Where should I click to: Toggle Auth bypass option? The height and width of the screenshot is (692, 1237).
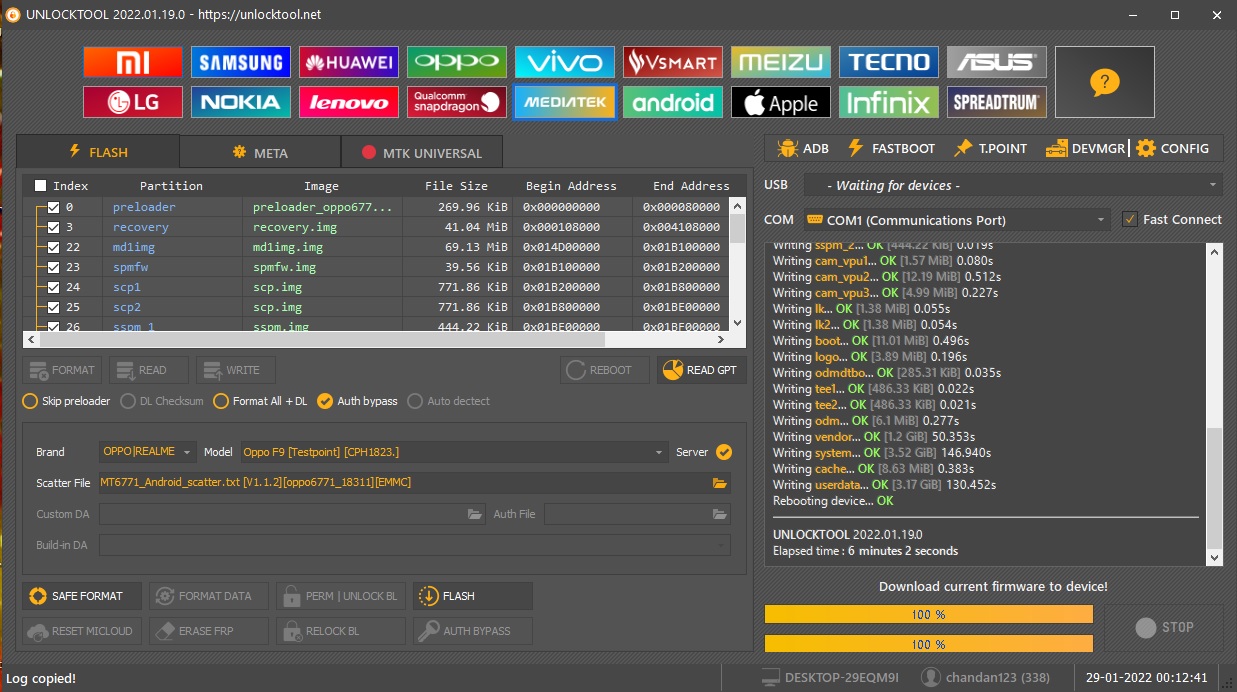pyautogui.click(x=357, y=401)
